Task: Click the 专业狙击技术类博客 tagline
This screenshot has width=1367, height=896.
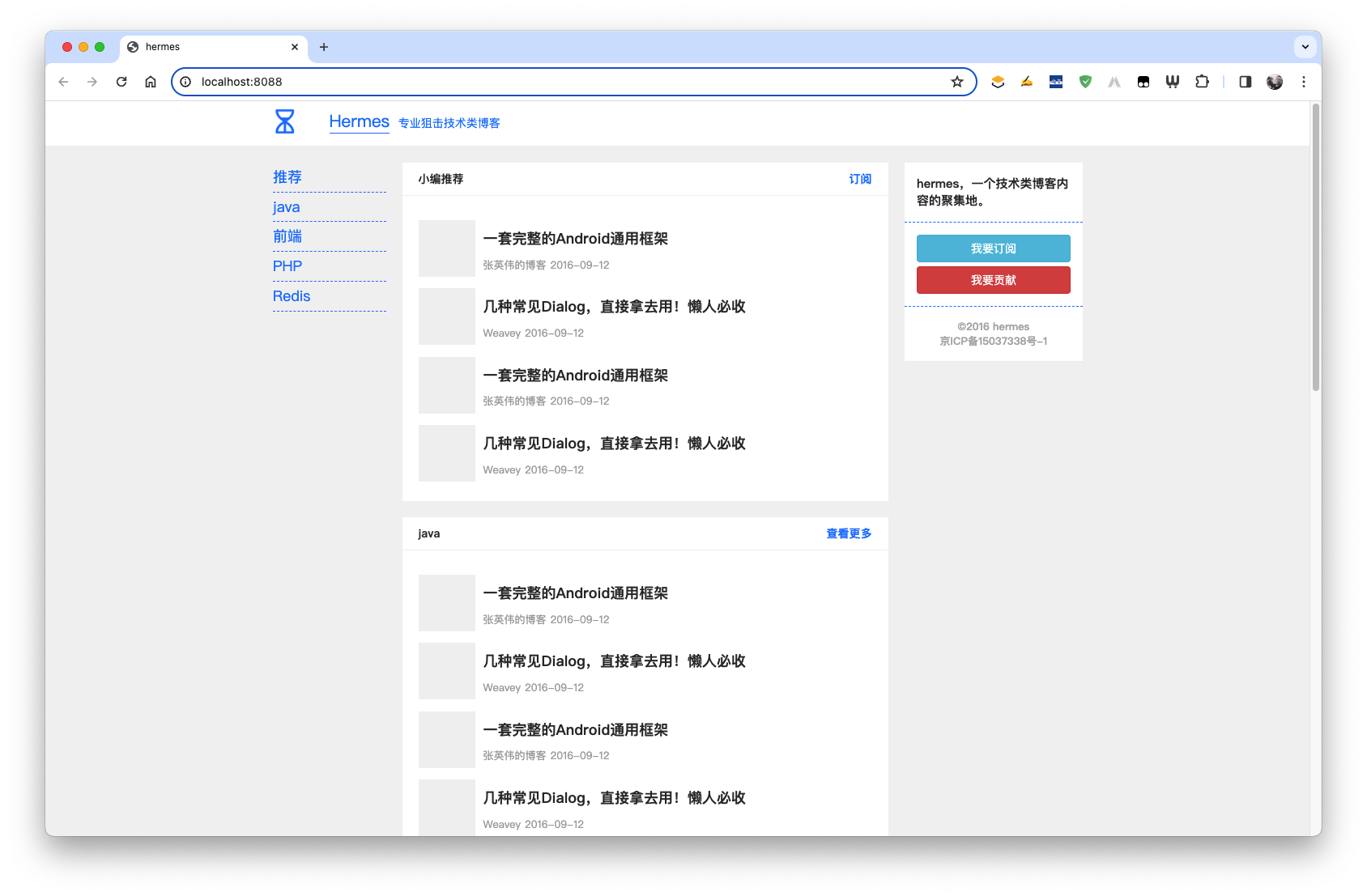Action: 449,123
